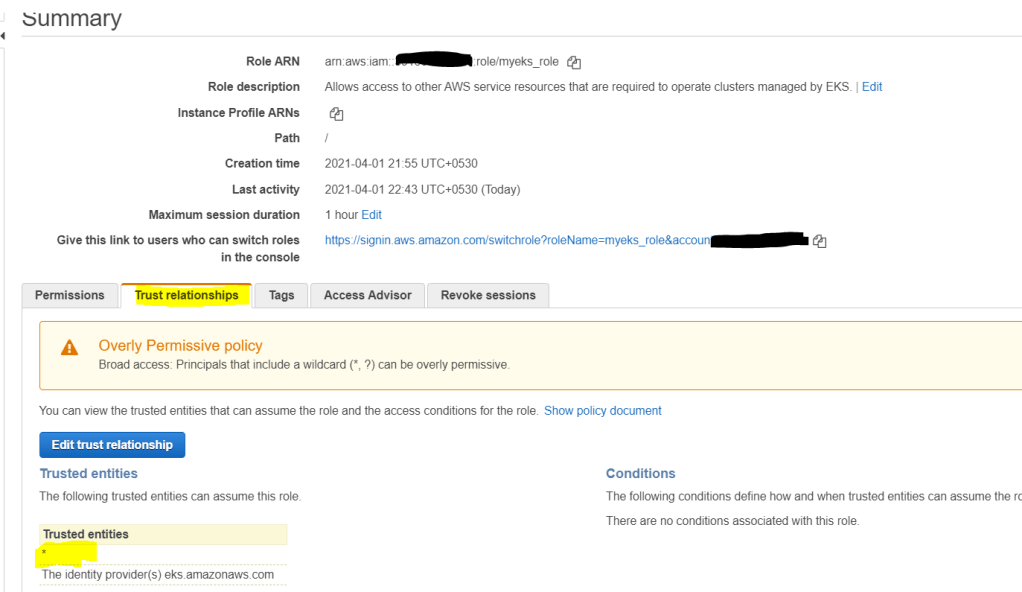The height and width of the screenshot is (592, 1022).
Task: Click the Trusted entities table header
Action: coord(86,534)
